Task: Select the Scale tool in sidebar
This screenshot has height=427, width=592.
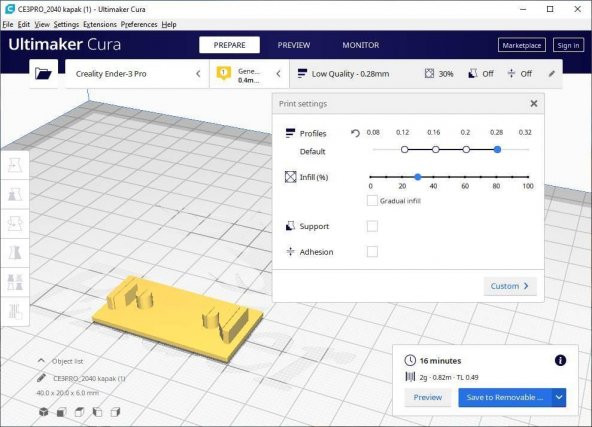Action: click(x=15, y=194)
